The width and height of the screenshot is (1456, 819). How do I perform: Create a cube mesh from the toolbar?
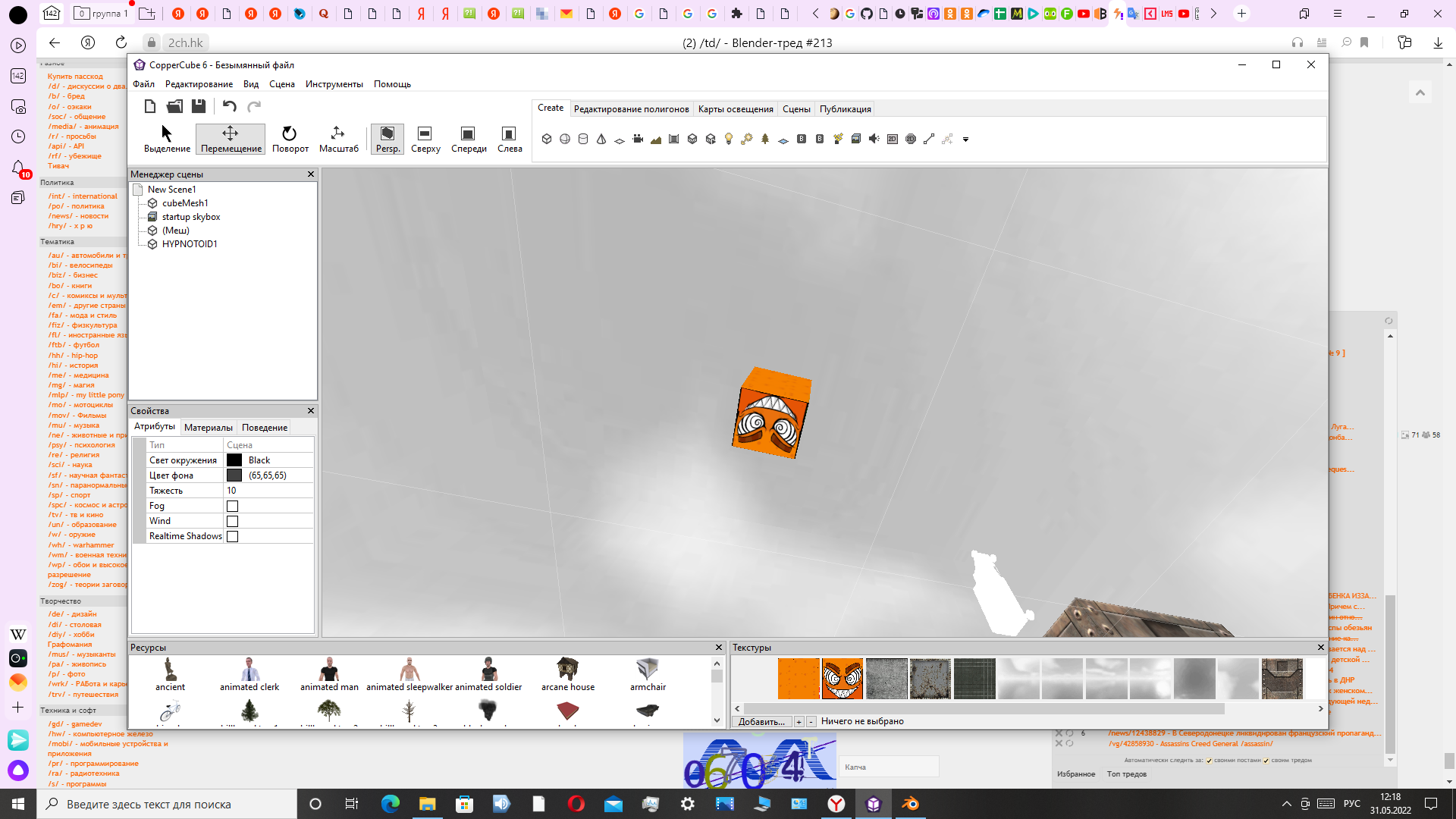[x=547, y=139]
